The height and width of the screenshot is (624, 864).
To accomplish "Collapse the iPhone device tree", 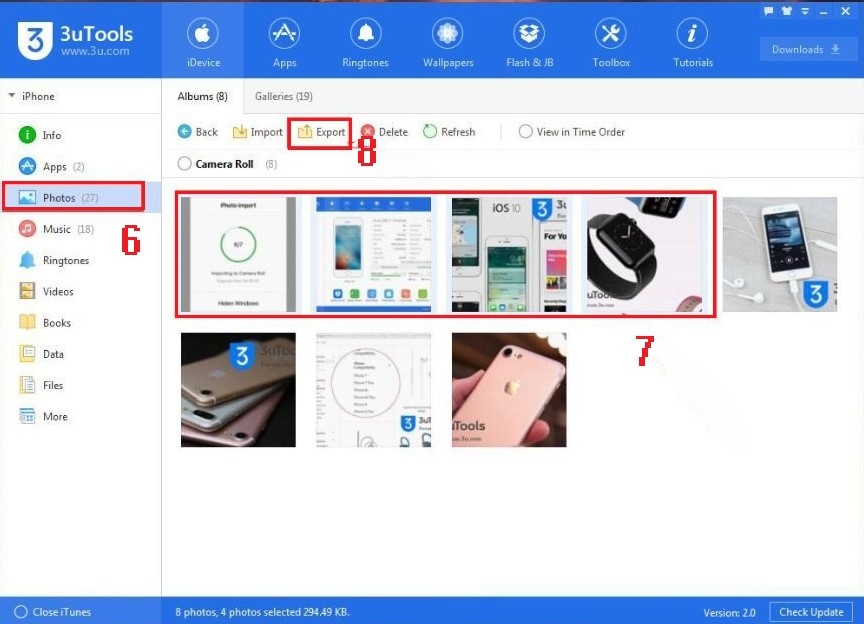I will (12, 97).
